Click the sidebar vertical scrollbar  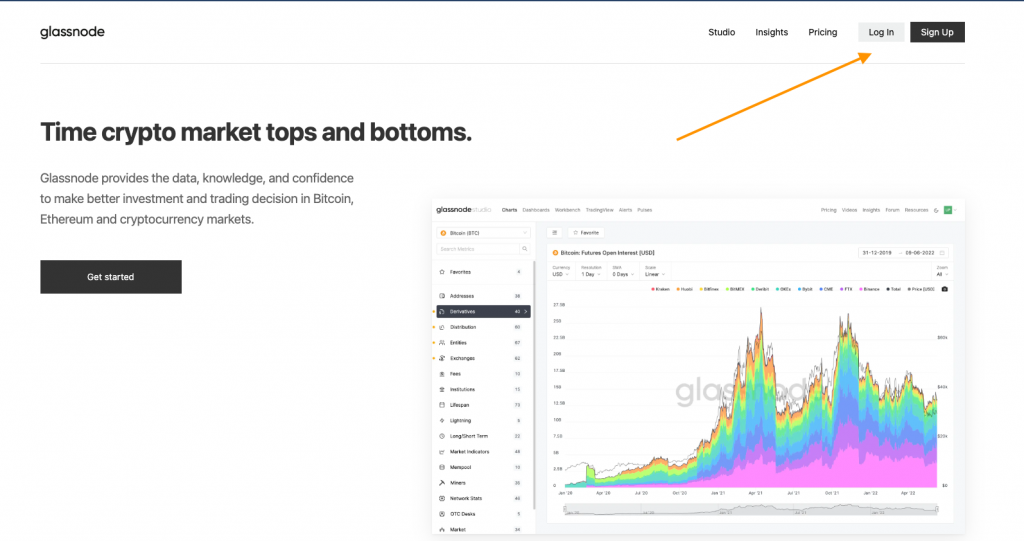pyautogui.click(x=534, y=385)
